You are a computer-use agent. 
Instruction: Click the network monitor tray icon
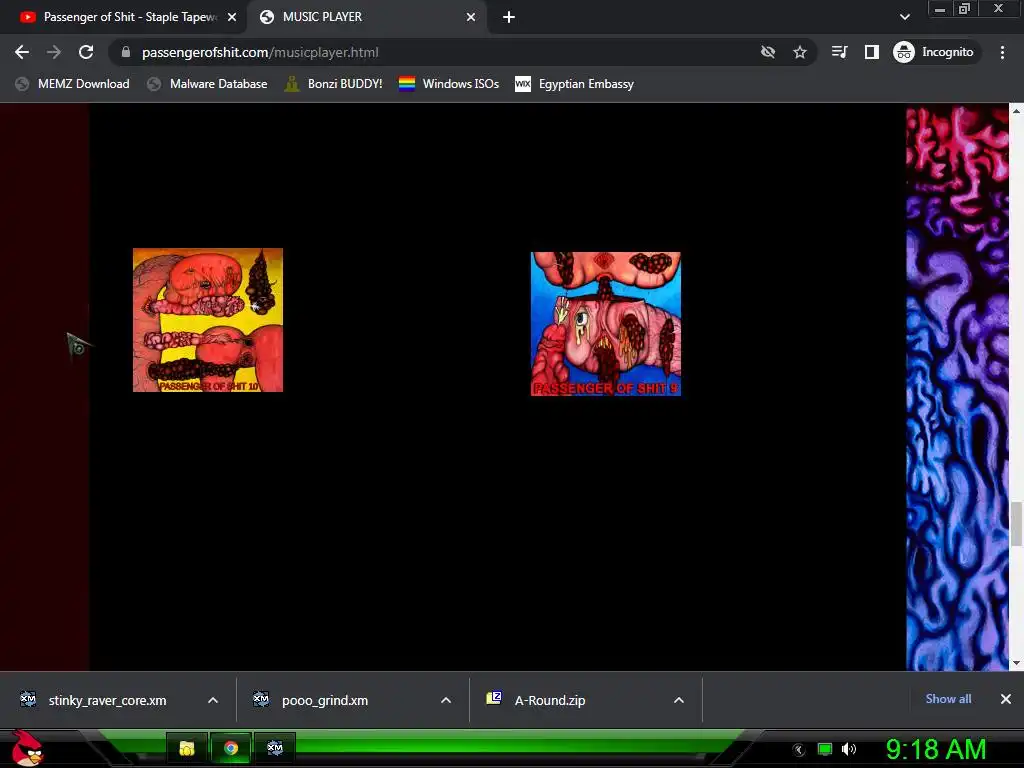[x=825, y=749]
